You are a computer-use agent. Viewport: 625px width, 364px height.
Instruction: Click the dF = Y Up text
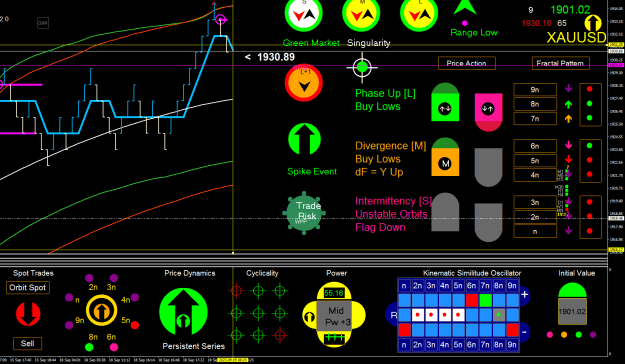click(x=379, y=172)
